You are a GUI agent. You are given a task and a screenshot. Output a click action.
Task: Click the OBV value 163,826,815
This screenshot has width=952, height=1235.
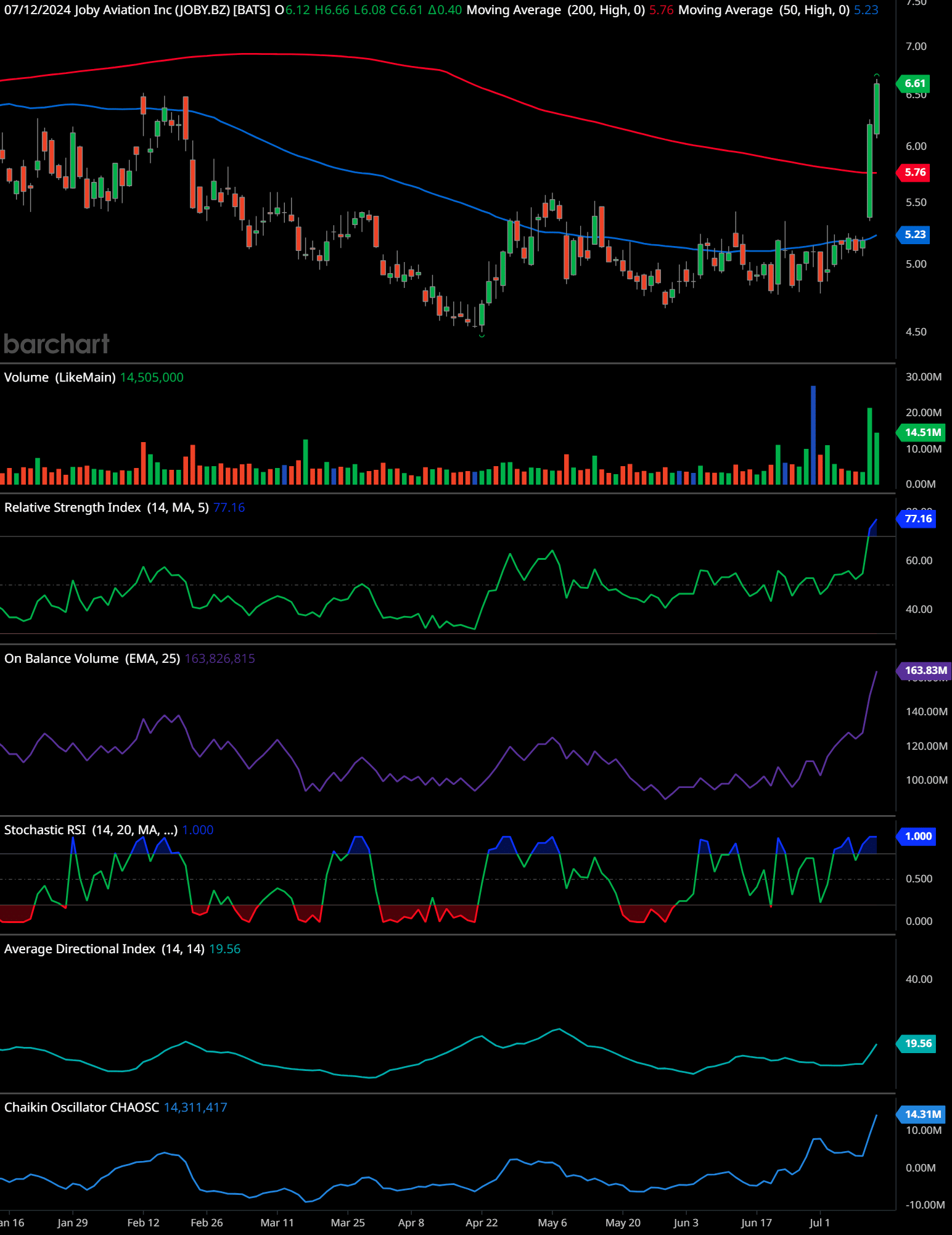[220, 659]
